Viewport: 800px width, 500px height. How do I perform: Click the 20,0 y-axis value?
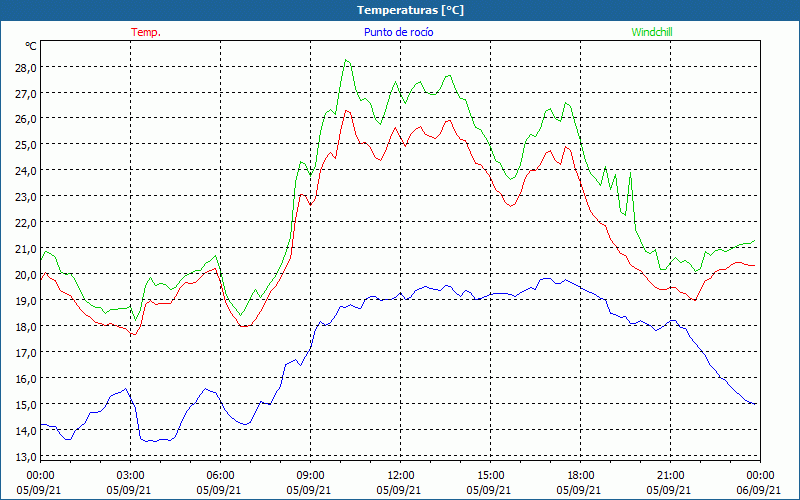[x=26, y=275]
